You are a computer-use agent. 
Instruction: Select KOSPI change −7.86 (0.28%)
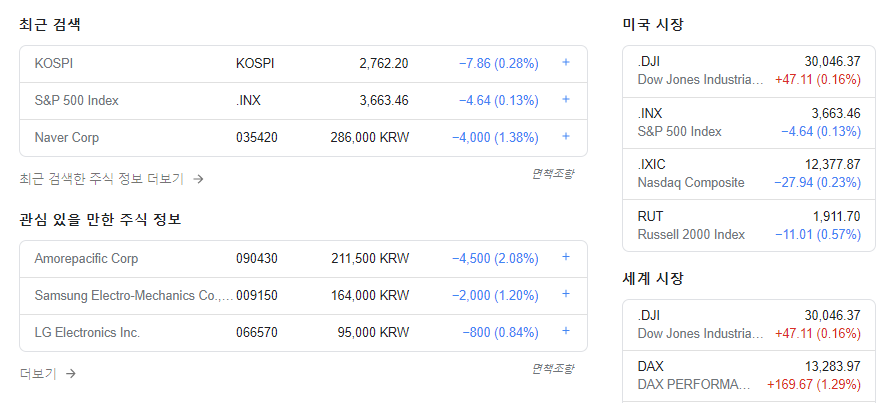[499, 64]
